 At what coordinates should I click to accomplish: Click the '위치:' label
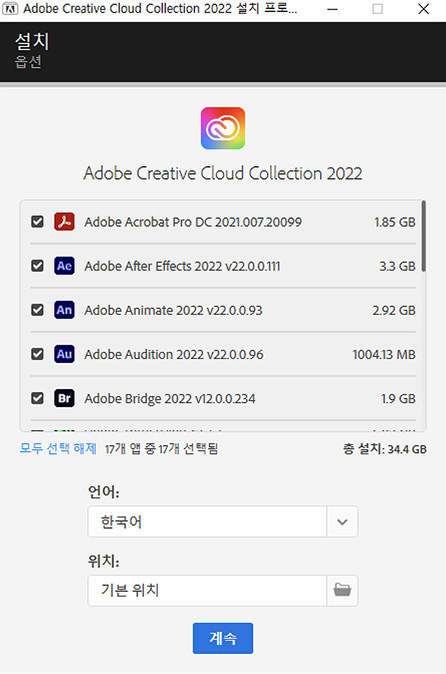pos(104,561)
